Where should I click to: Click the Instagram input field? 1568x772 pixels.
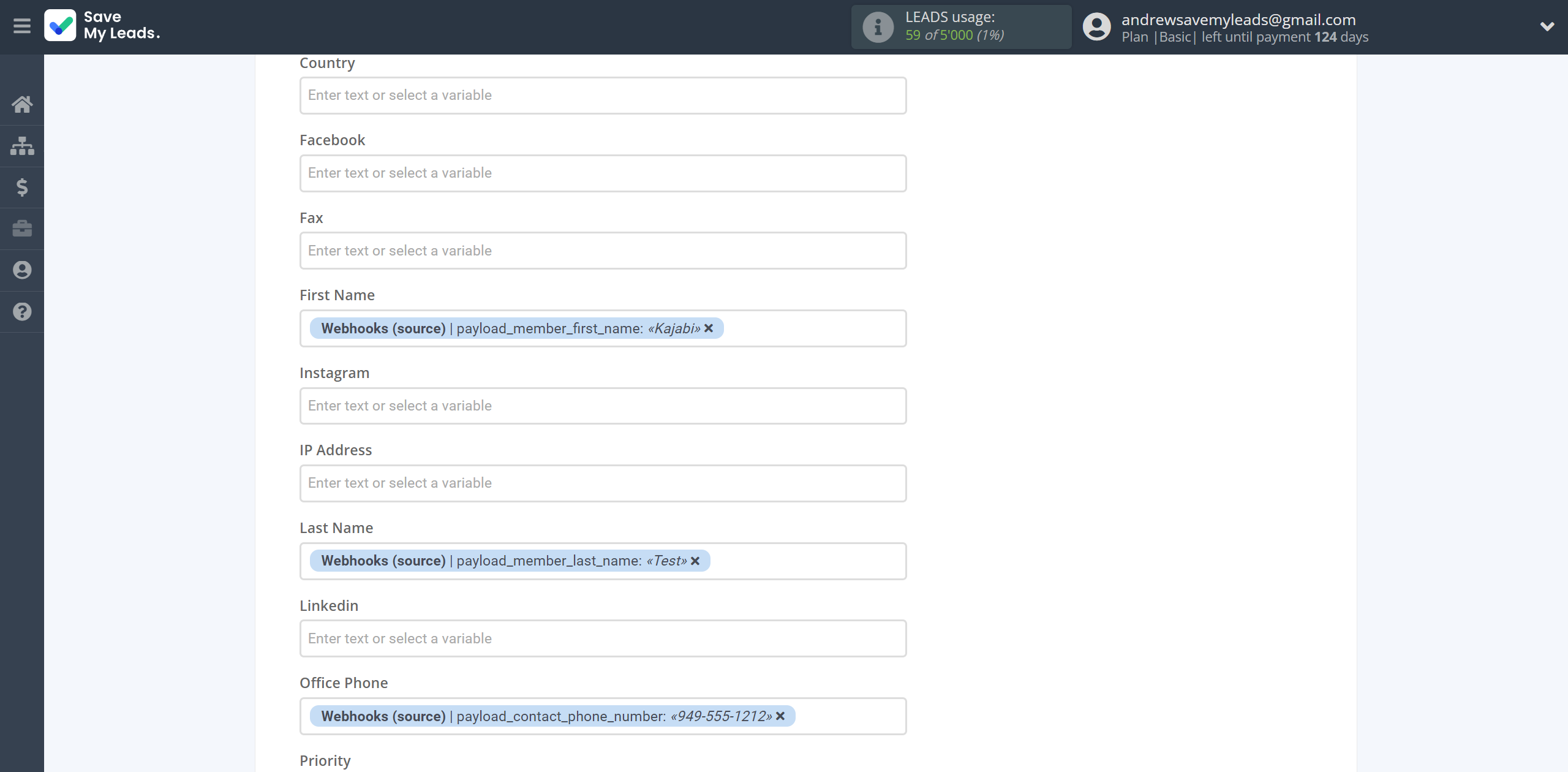point(603,406)
